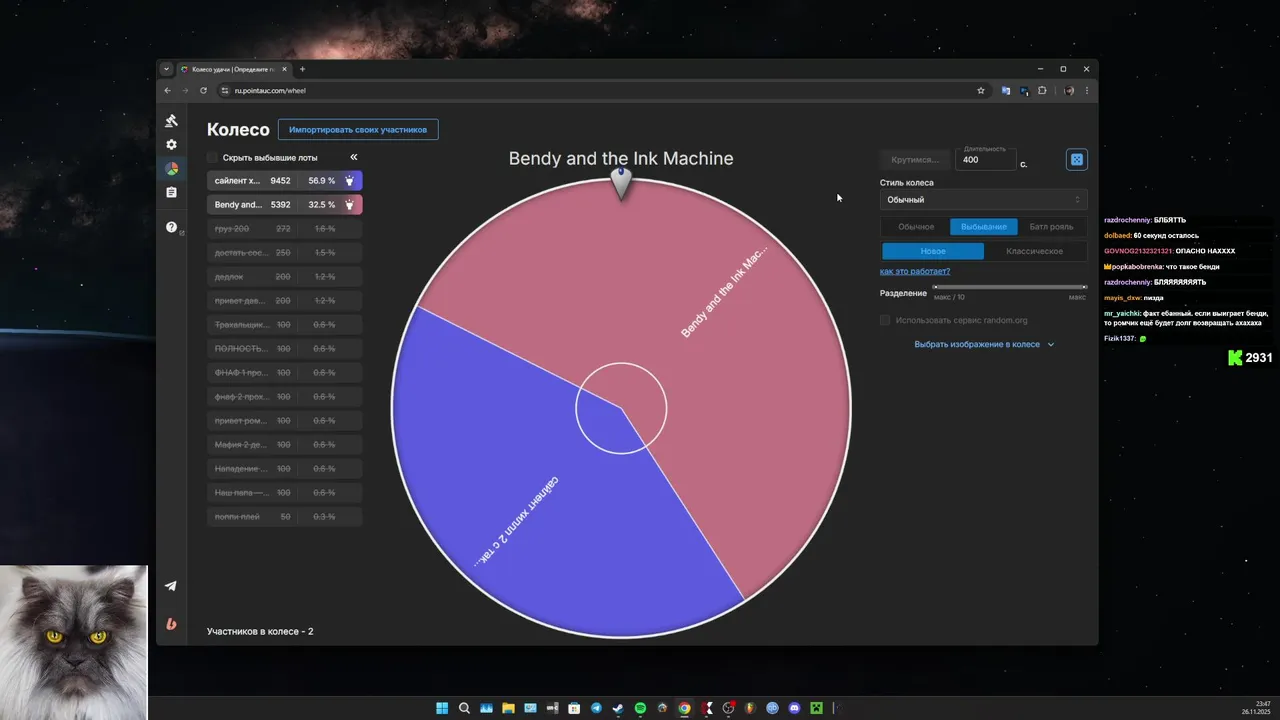Click Импортировать своих участников button

click(x=358, y=130)
